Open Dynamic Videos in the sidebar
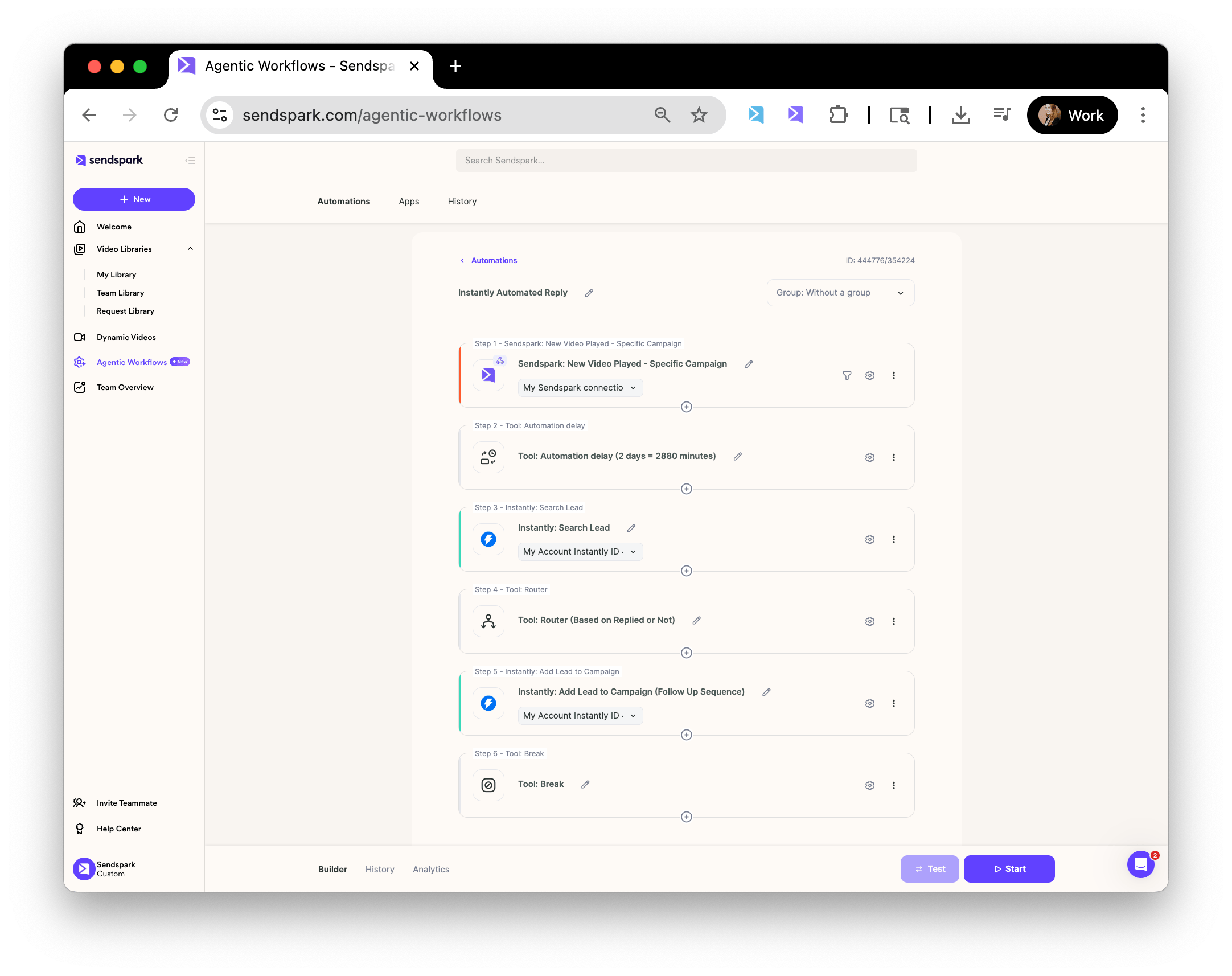Viewport: 1232px width, 976px height. pyautogui.click(x=126, y=337)
